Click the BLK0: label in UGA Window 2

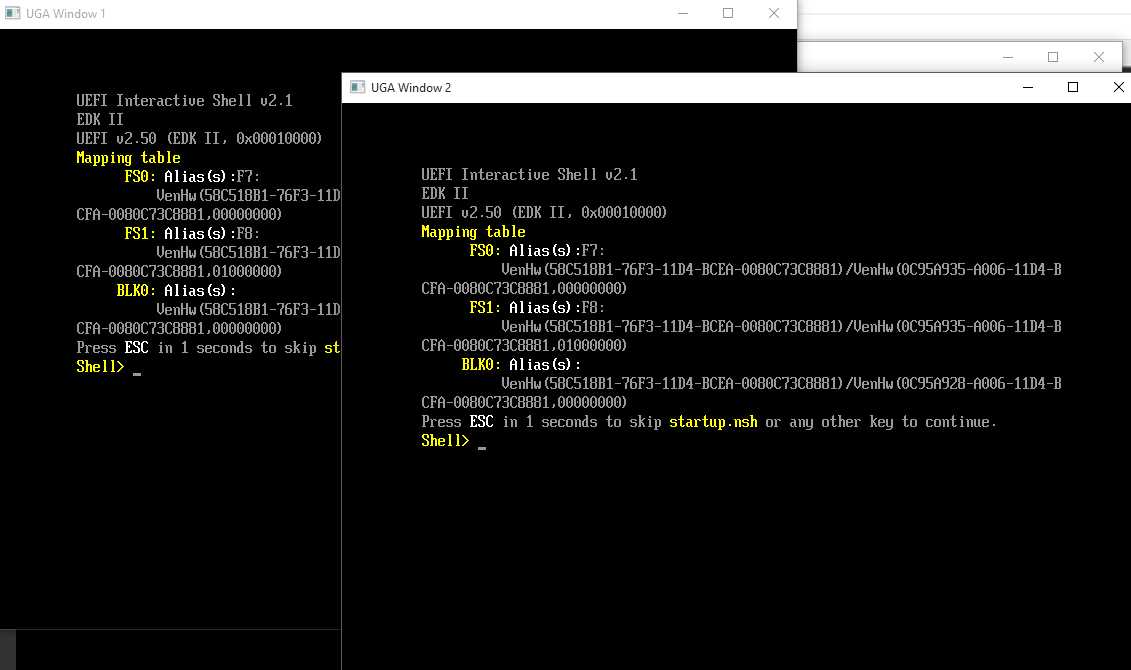click(x=481, y=364)
